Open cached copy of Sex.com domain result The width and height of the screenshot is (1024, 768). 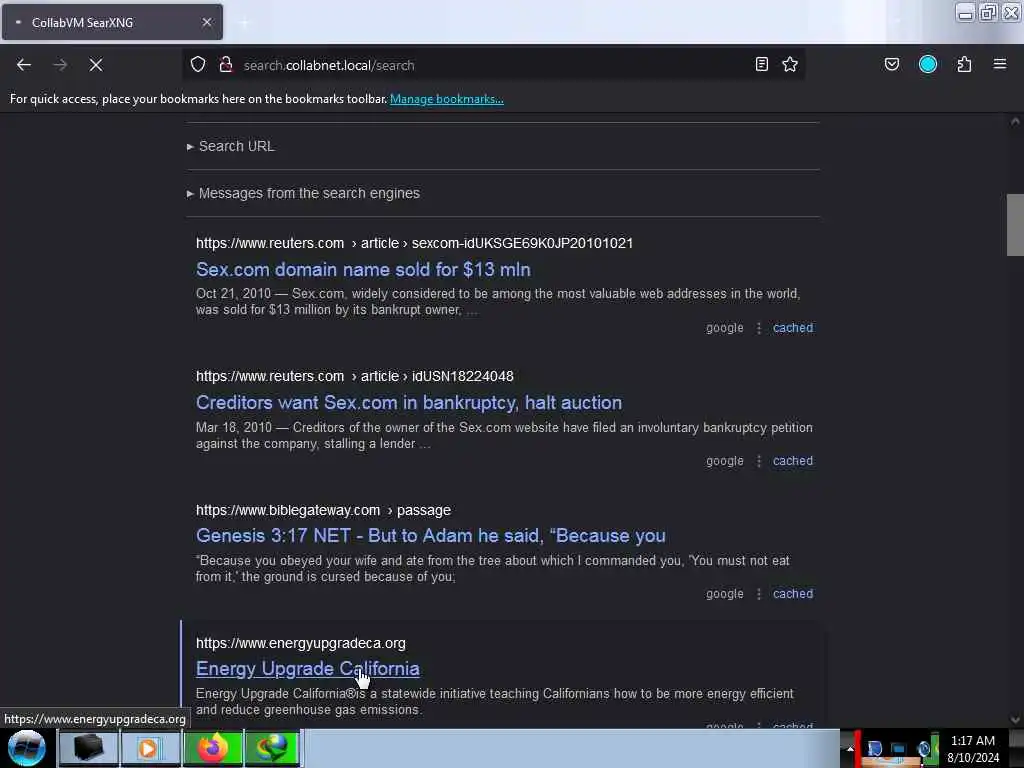(793, 328)
